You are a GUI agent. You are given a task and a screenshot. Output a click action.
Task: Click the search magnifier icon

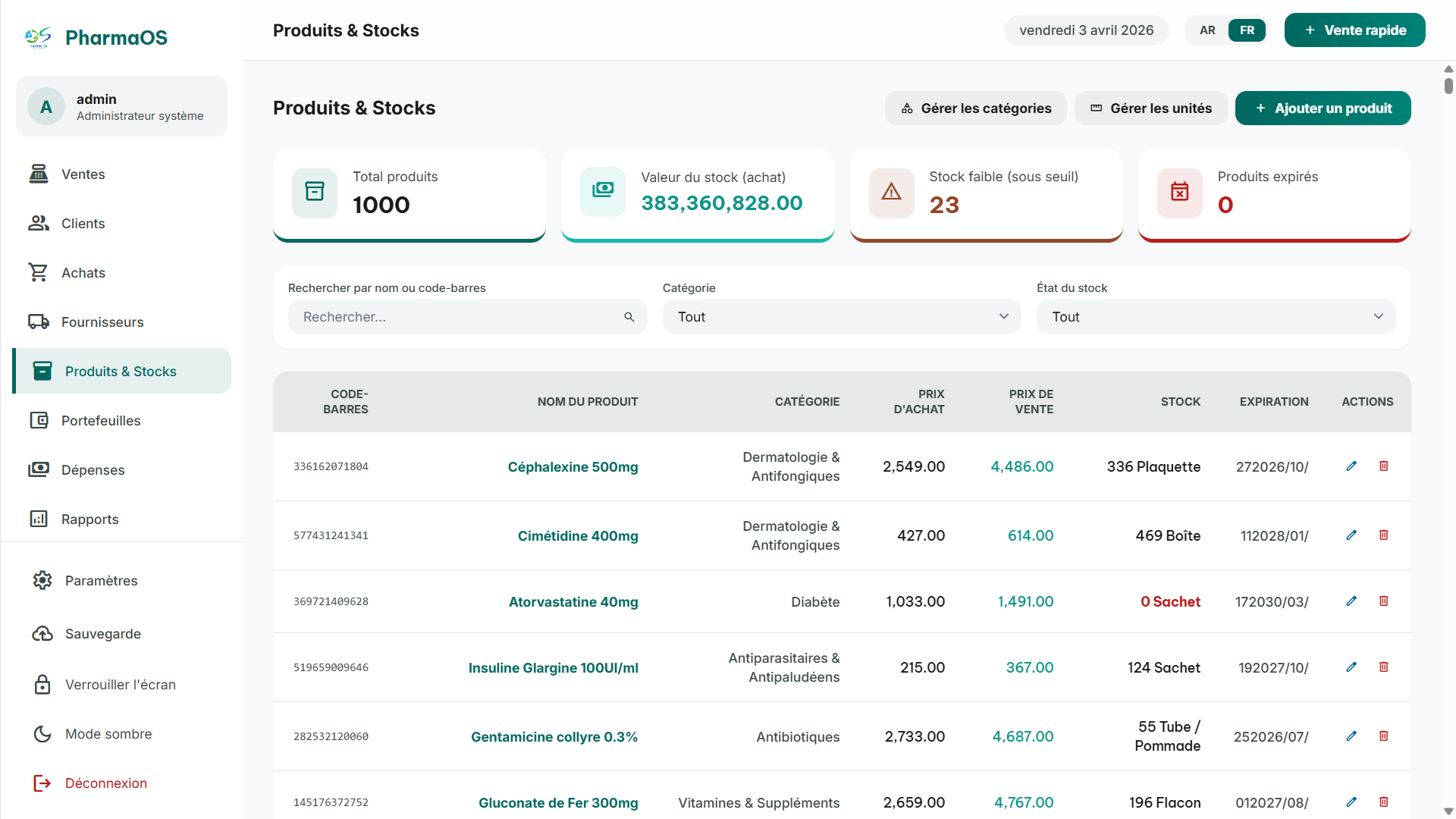pos(629,317)
